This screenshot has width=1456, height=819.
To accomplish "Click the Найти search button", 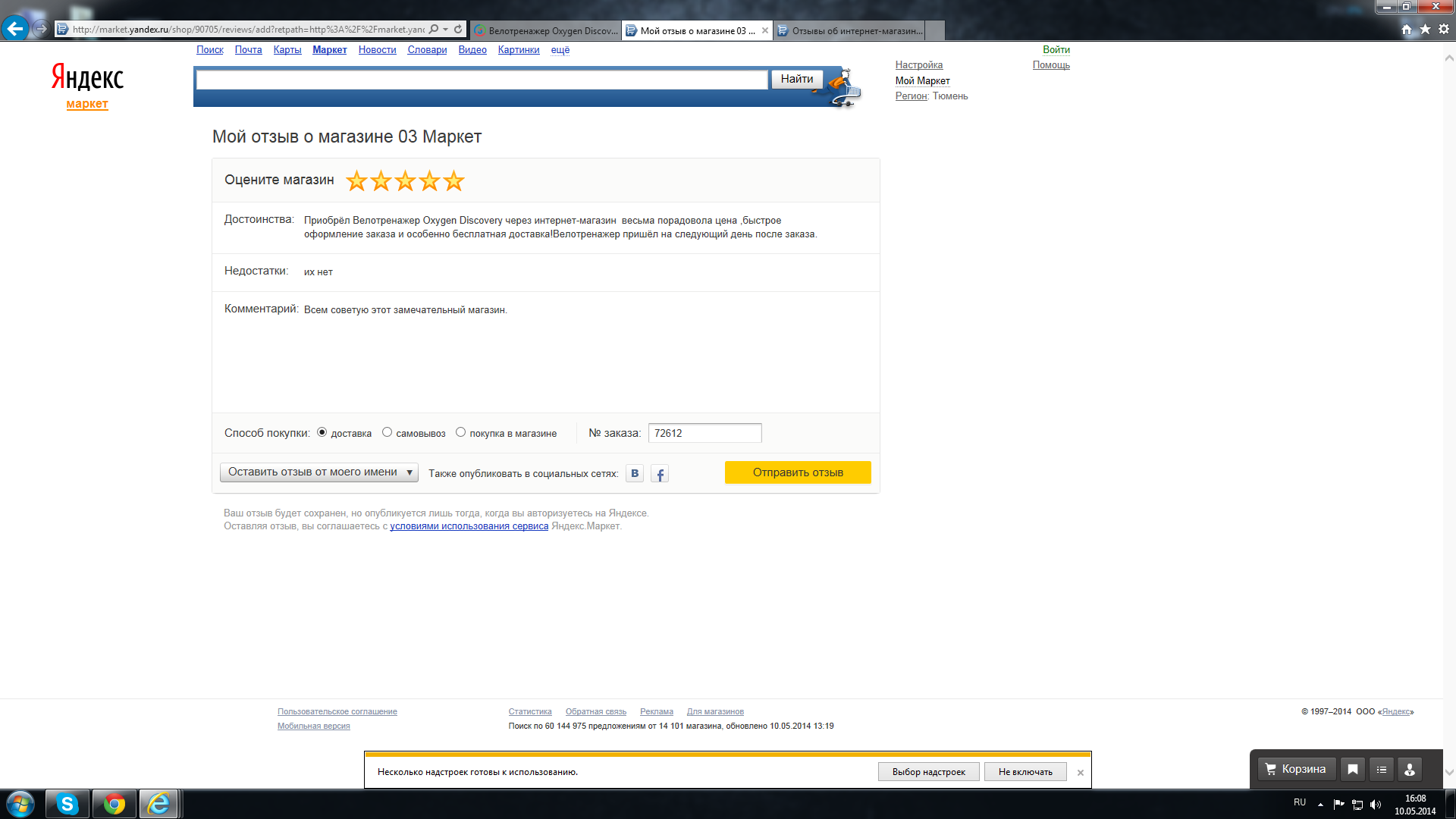I will coord(797,79).
